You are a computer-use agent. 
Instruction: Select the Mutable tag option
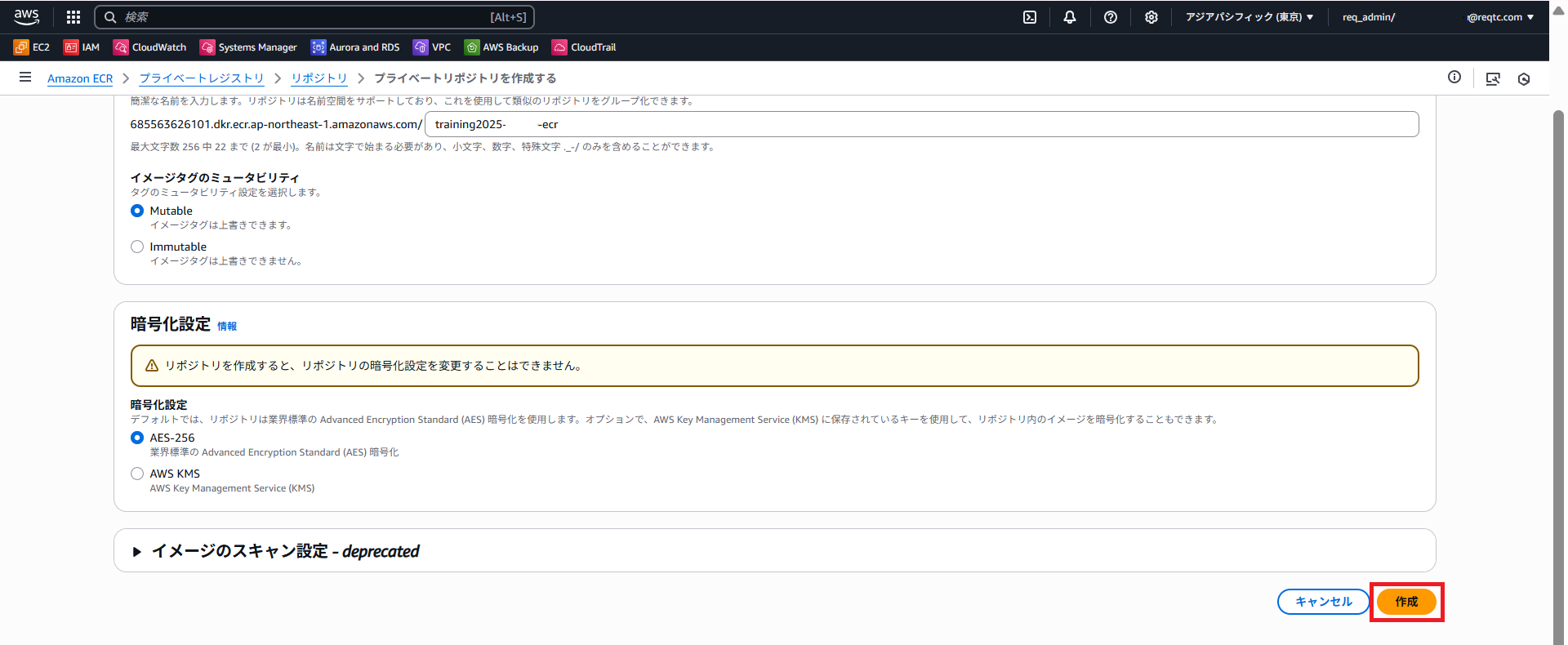[137, 211]
